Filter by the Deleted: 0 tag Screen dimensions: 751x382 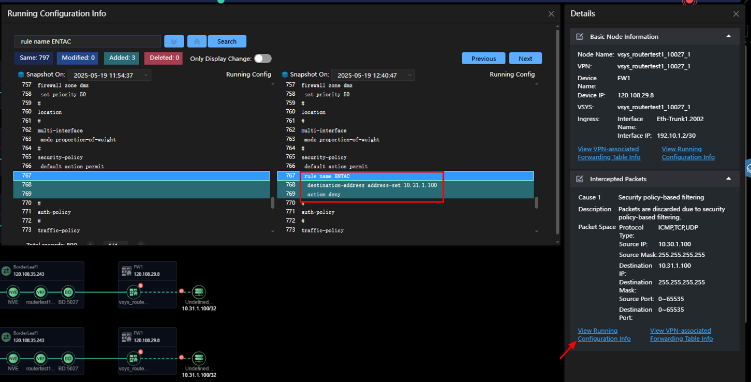[x=164, y=58]
